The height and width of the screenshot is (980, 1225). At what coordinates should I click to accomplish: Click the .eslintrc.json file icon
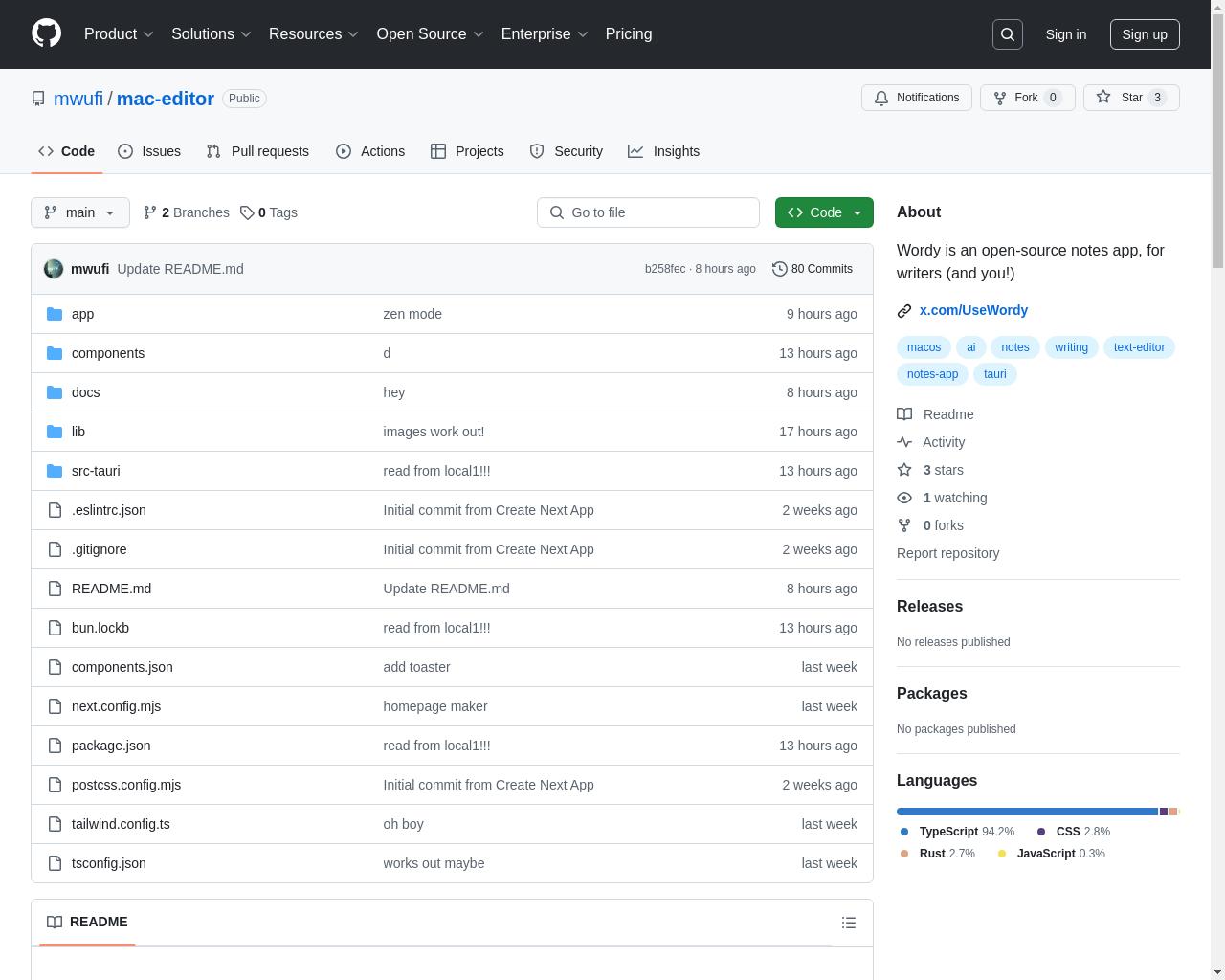pos(55,510)
